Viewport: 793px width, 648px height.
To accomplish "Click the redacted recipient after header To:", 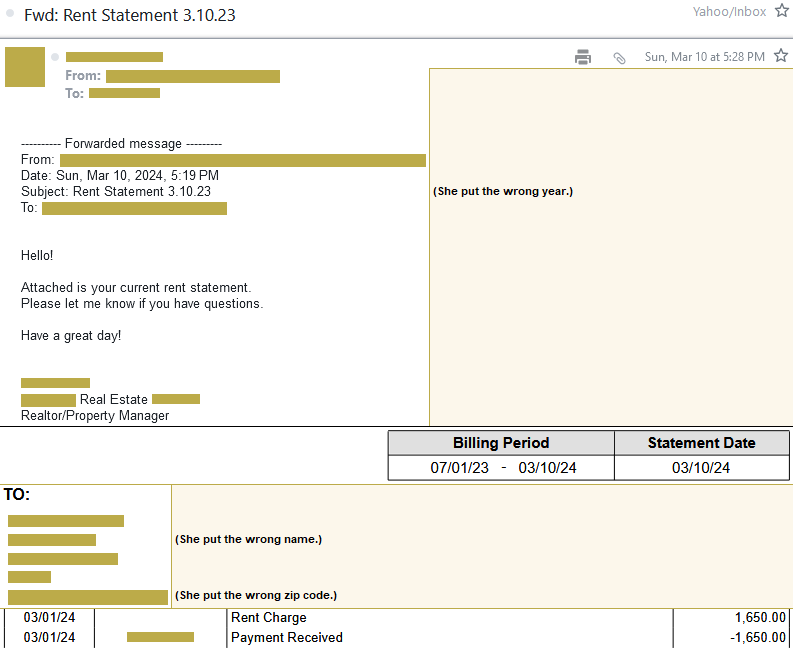I will (x=124, y=93).
